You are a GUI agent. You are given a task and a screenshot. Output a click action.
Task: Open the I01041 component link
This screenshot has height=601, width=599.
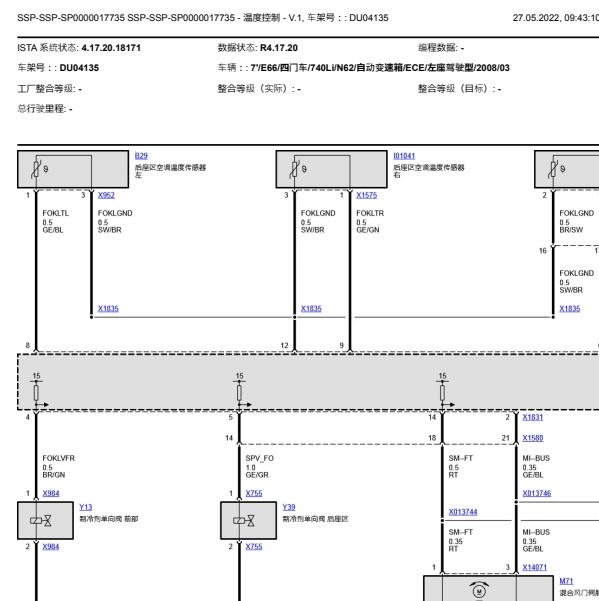pos(404,156)
